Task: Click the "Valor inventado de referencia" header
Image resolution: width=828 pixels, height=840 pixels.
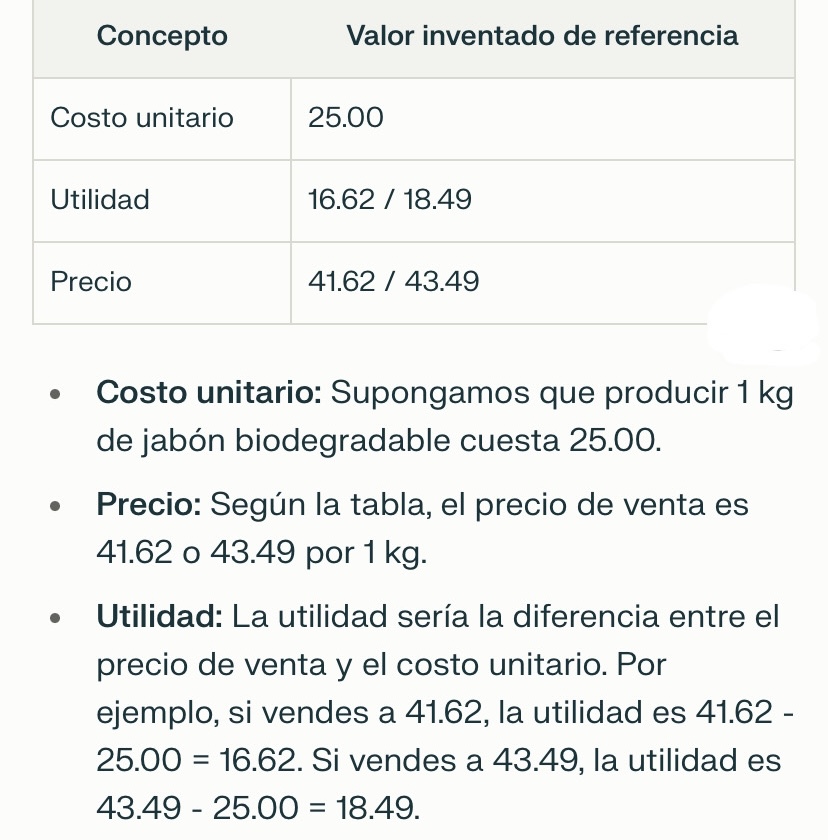Action: (542, 37)
